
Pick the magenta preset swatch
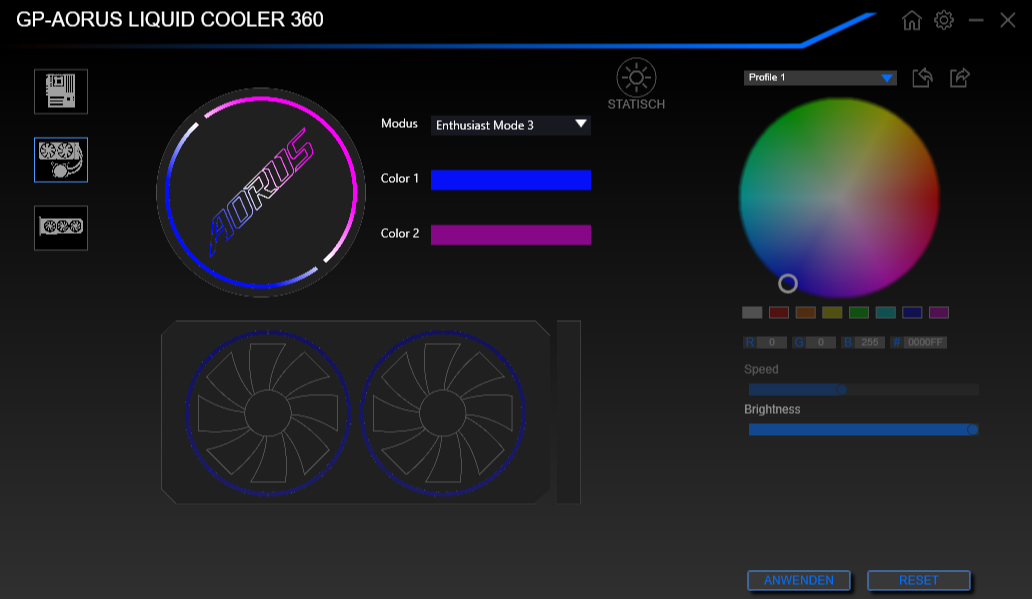click(939, 313)
